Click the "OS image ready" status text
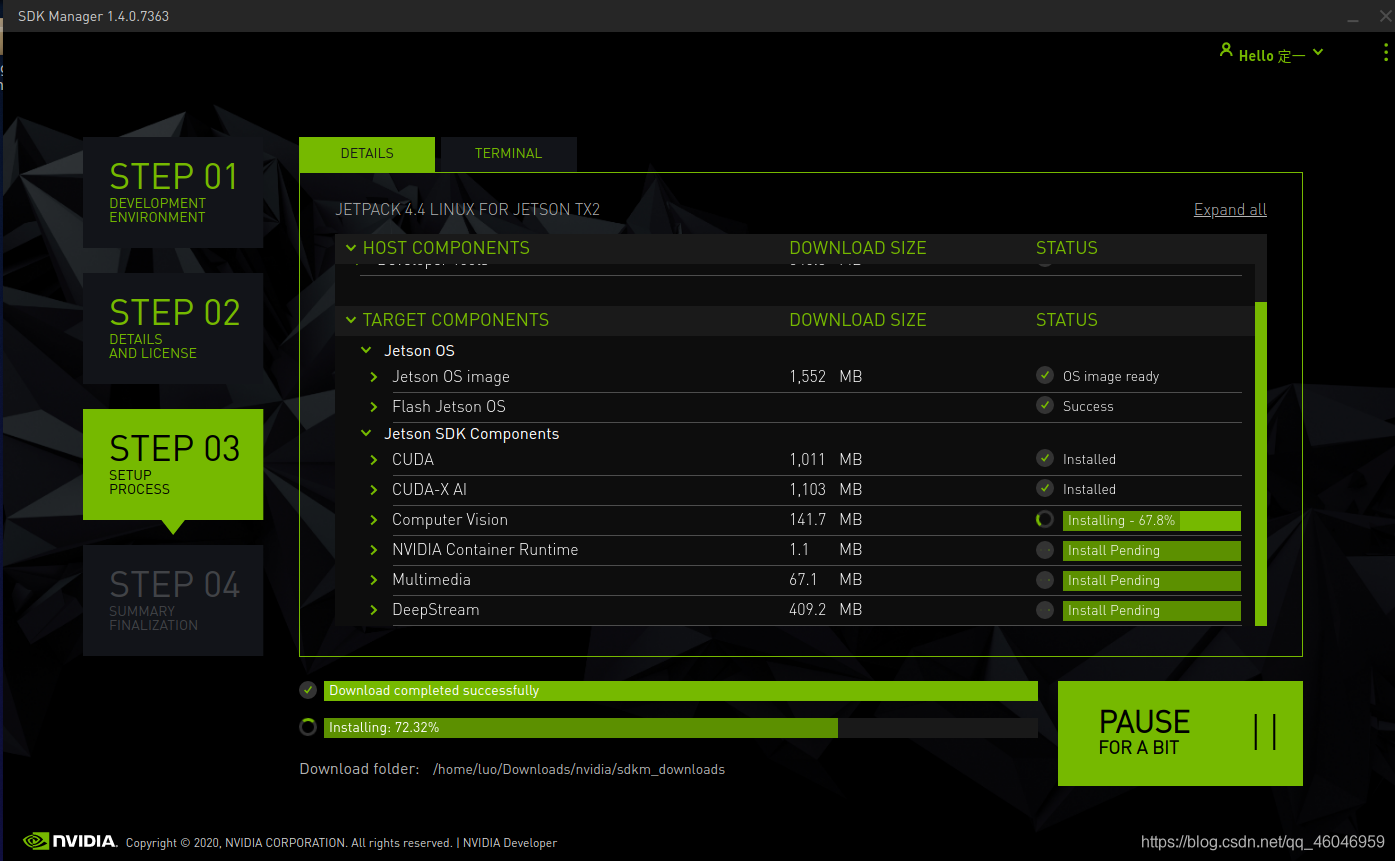This screenshot has height=861, width=1395. 1111,377
